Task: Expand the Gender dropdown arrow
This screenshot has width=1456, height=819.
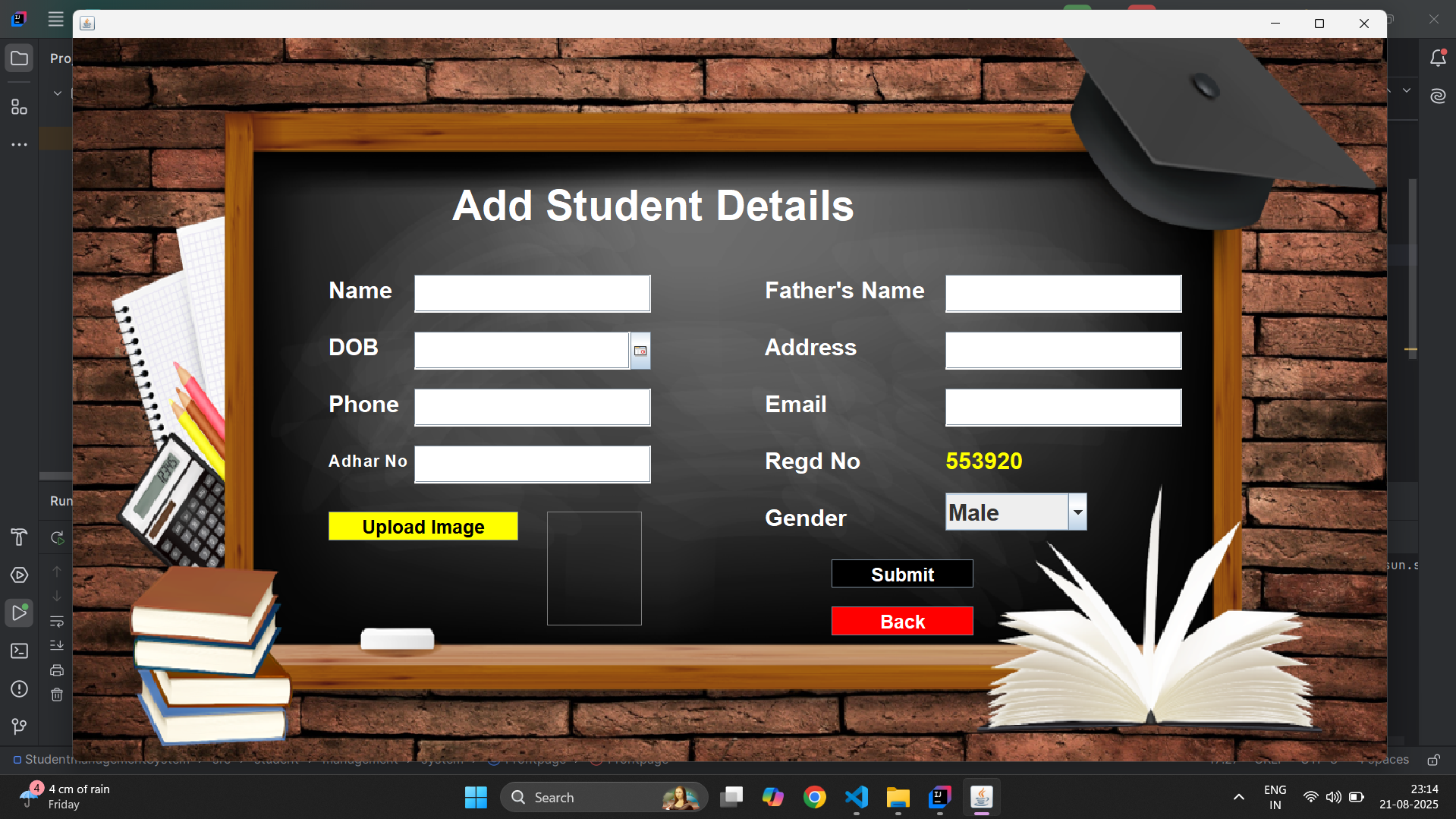Action: point(1077,512)
